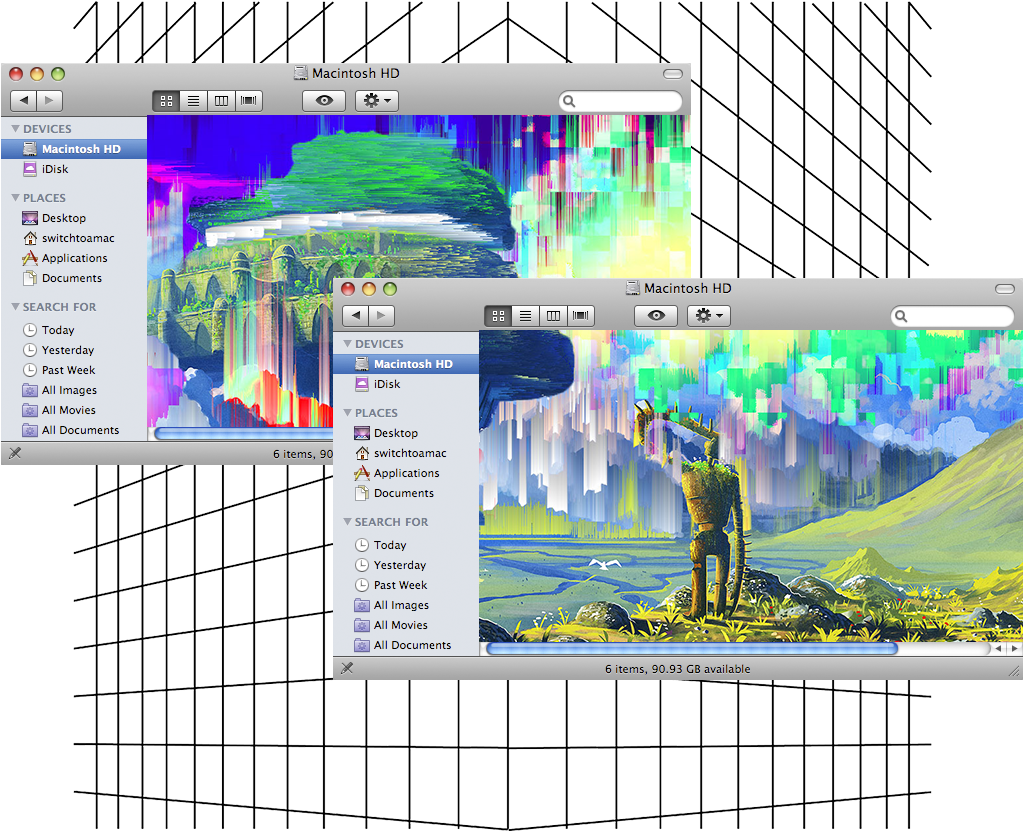Toggle toolbar pill button in back window
The image size is (1023, 831).
tap(673, 74)
